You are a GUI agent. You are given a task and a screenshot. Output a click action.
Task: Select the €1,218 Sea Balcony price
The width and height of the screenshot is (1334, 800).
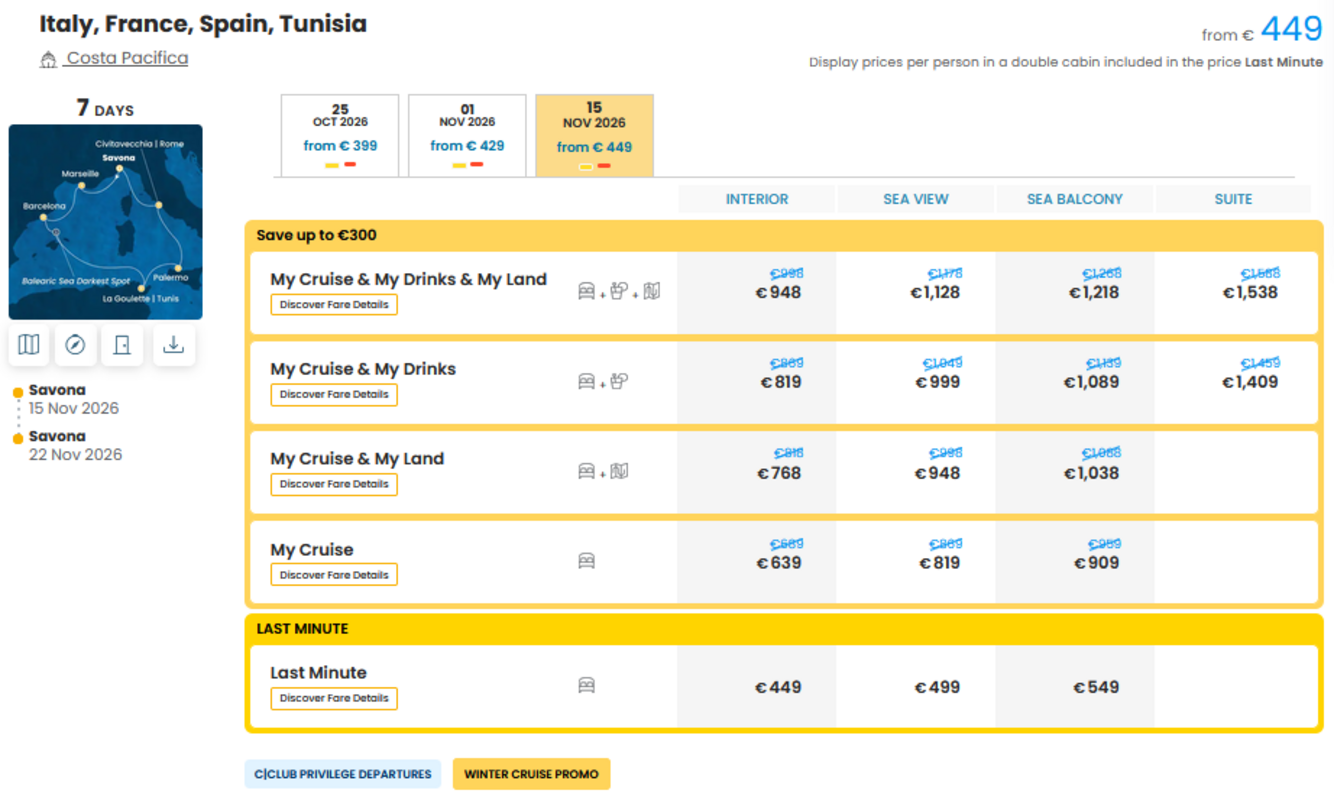tap(1094, 293)
